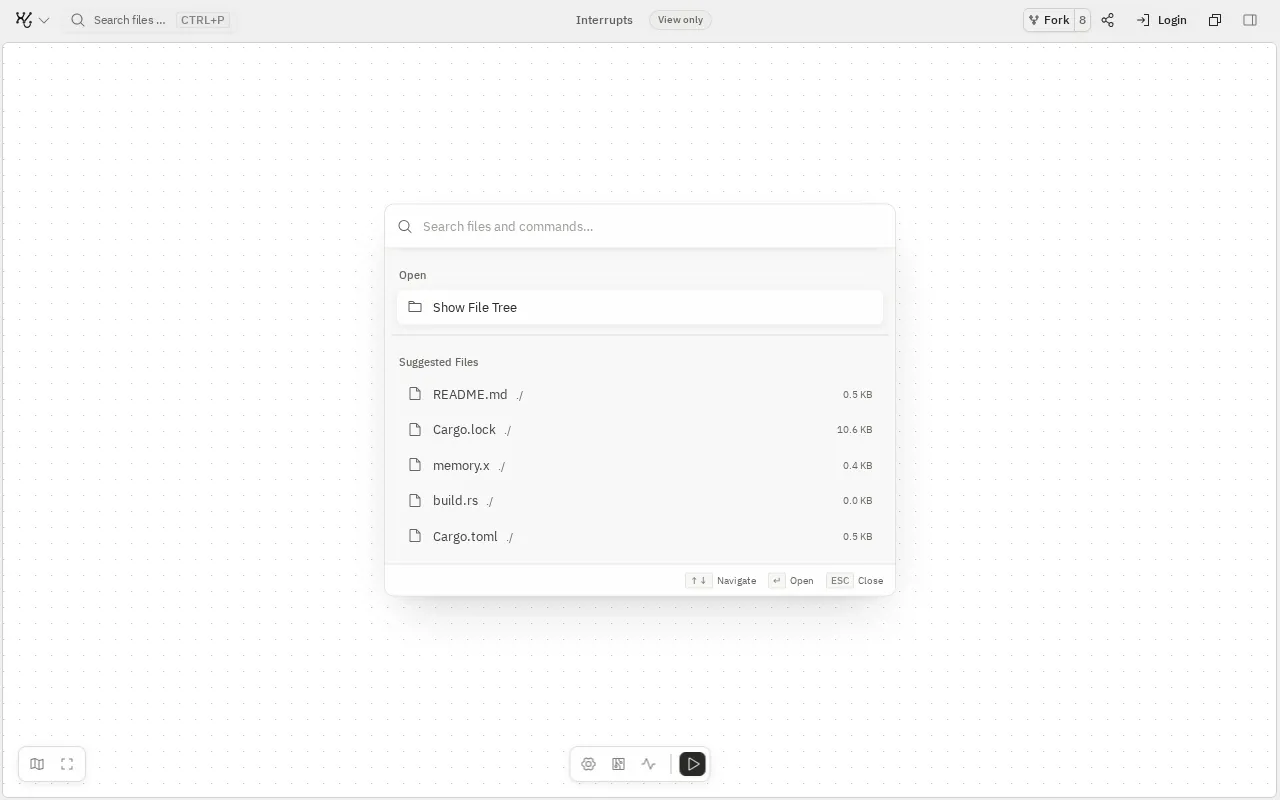Click the file icon beside README.md
This screenshot has height=800, width=1280.
415,394
